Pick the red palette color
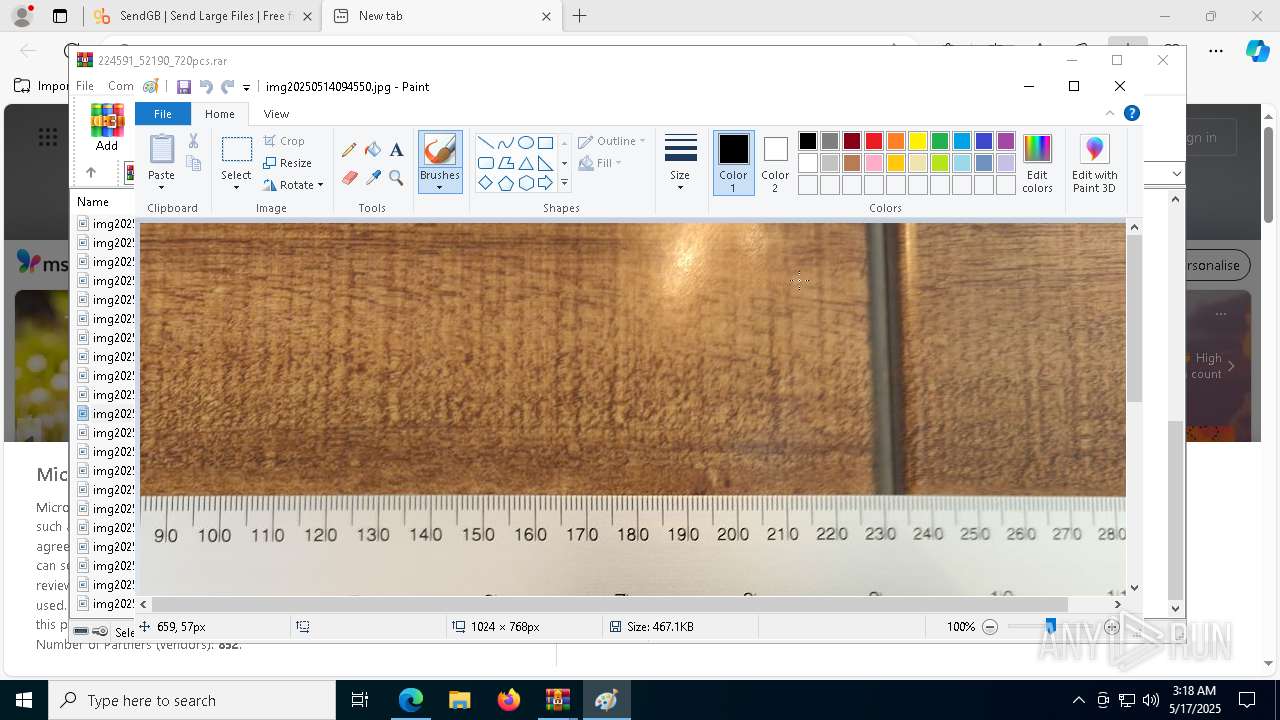The image size is (1280, 720). coord(873,141)
